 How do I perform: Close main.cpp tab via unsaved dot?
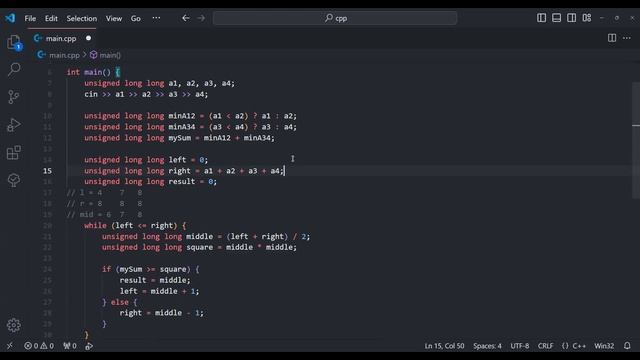tap(88, 38)
